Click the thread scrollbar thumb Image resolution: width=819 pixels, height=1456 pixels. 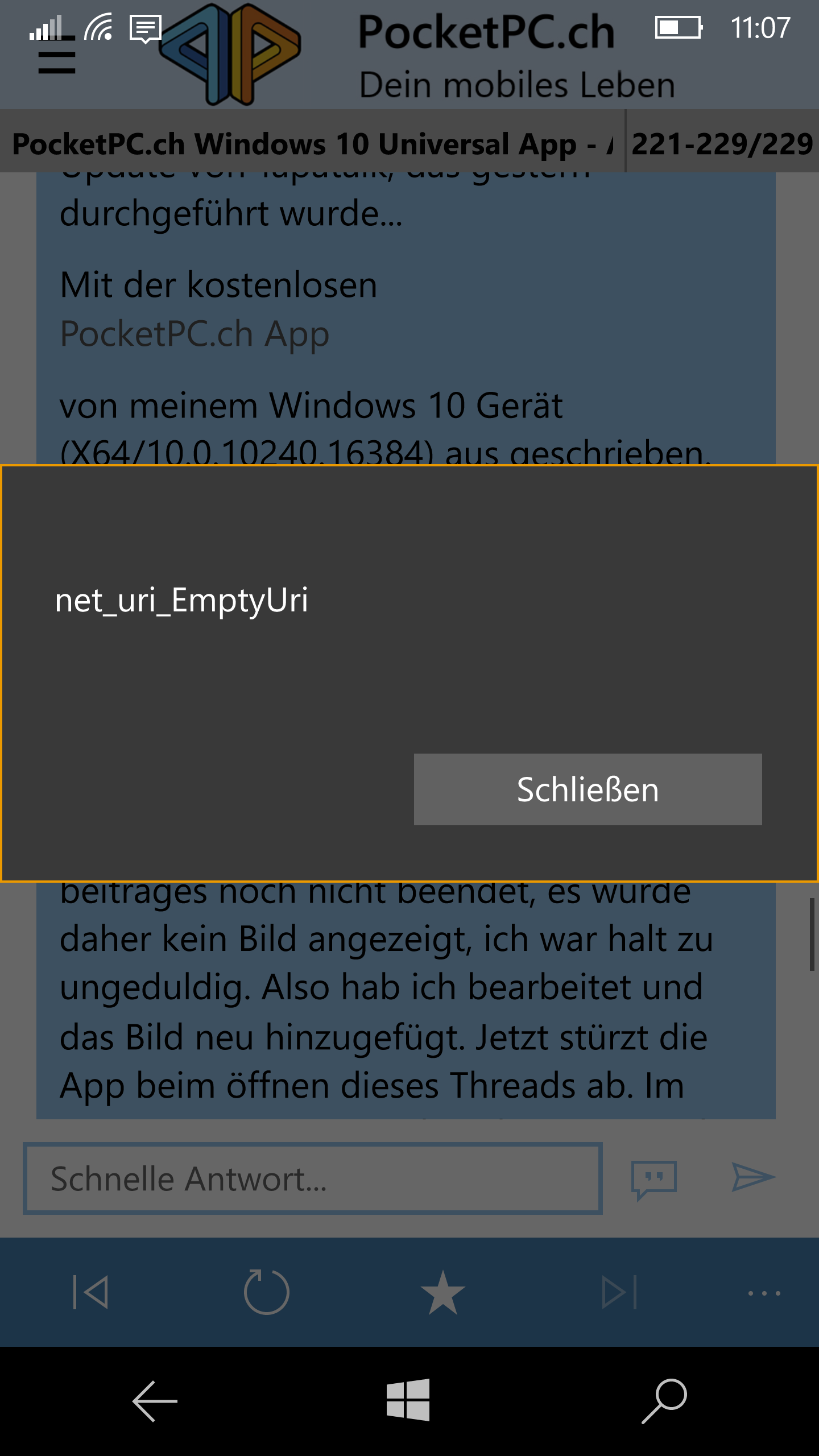812,934
